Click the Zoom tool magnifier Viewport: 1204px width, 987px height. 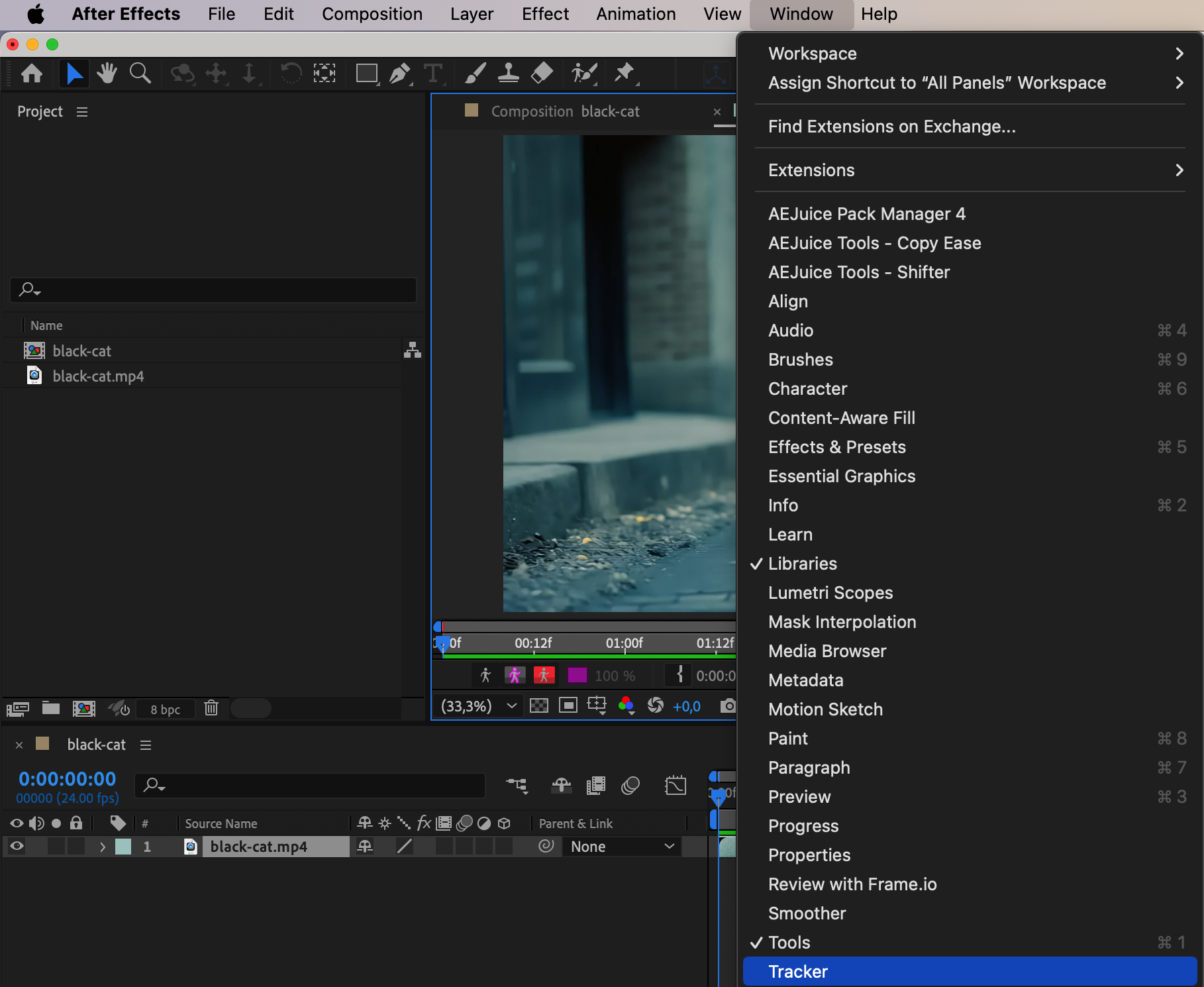pos(140,73)
